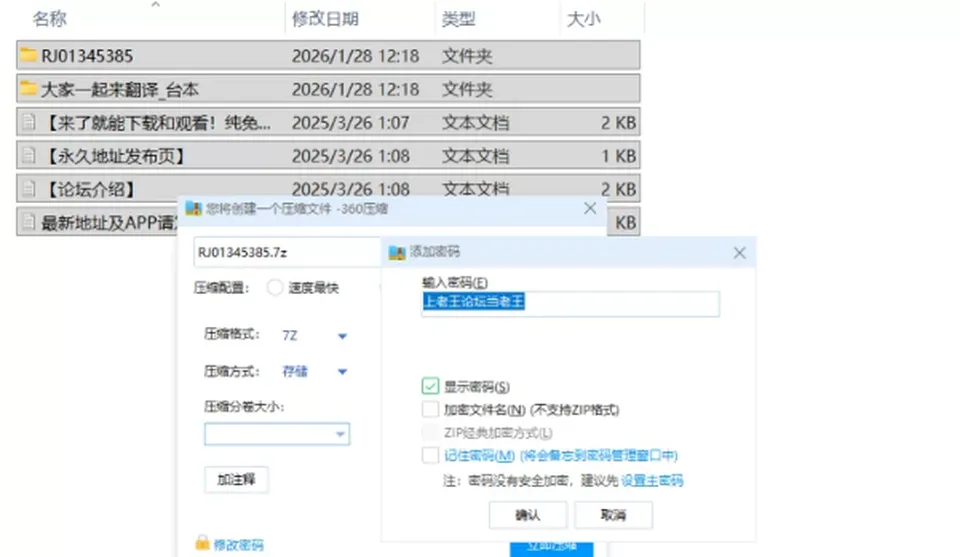This screenshot has height=557, width=960.
Task: Sort files by 类型 column
Action: [459, 19]
